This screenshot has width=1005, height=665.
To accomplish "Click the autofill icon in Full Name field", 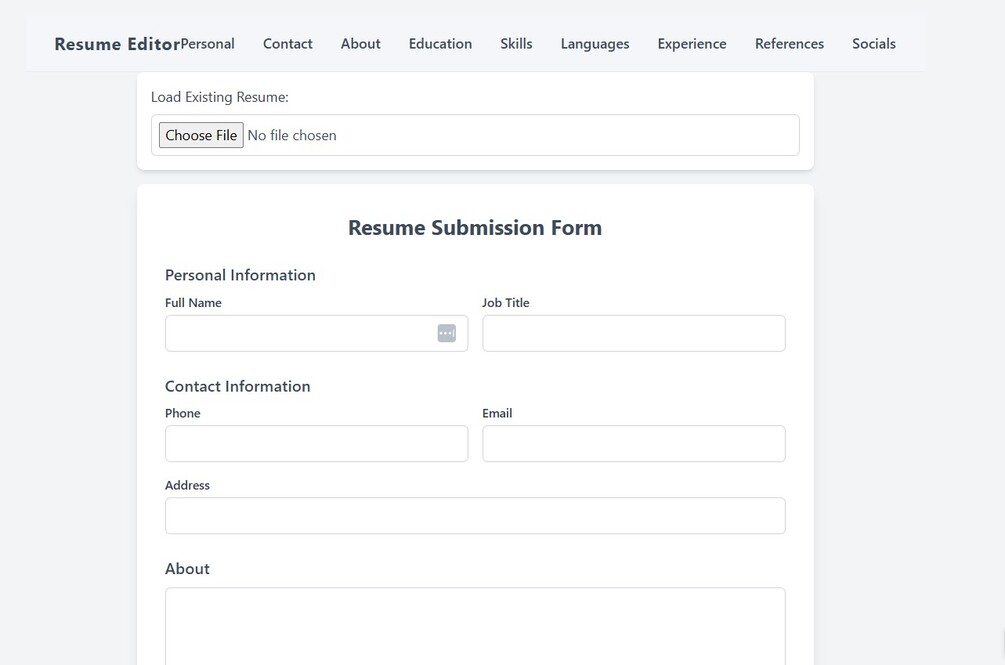I will click(447, 333).
